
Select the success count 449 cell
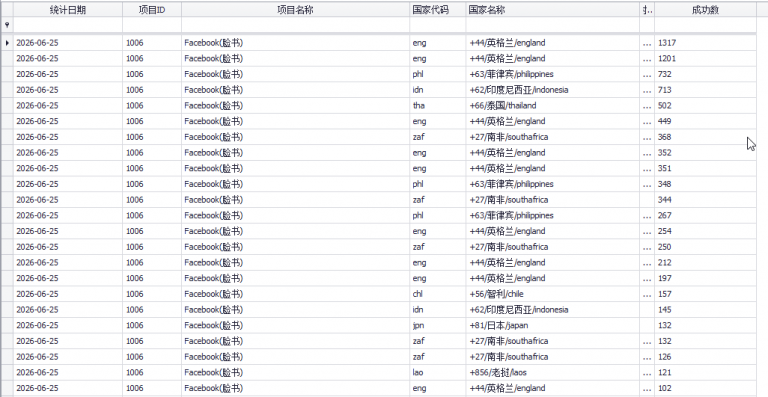point(705,121)
